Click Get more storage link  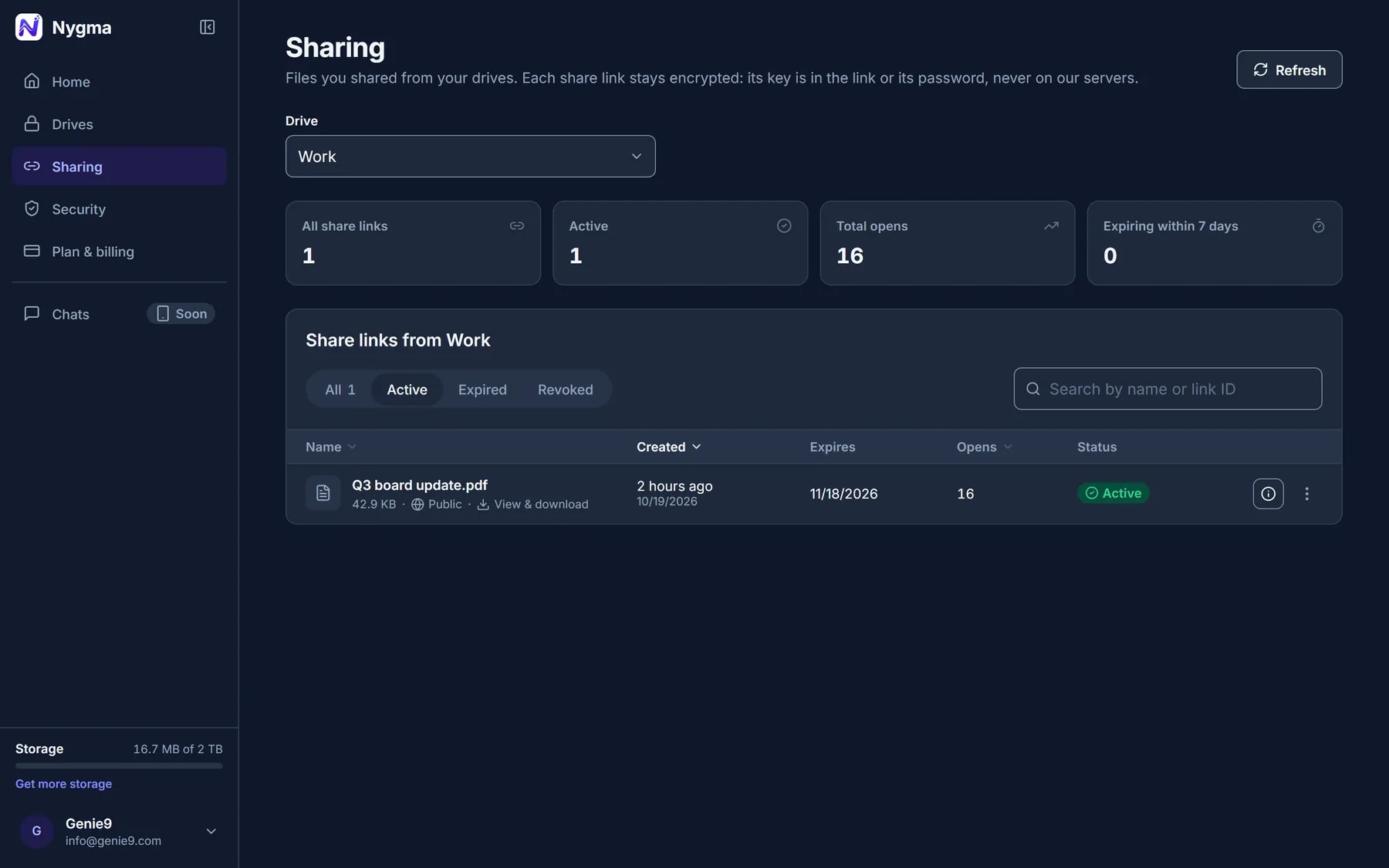point(63,783)
